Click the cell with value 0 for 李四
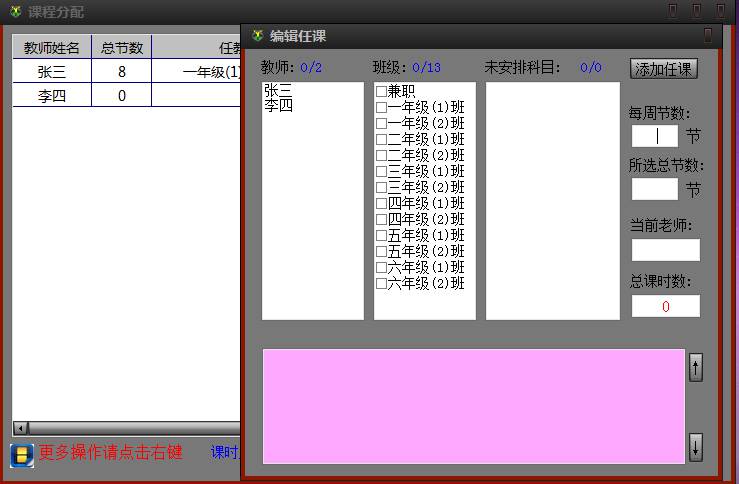This screenshot has width=739, height=484. pyautogui.click(x=122, y=96)
